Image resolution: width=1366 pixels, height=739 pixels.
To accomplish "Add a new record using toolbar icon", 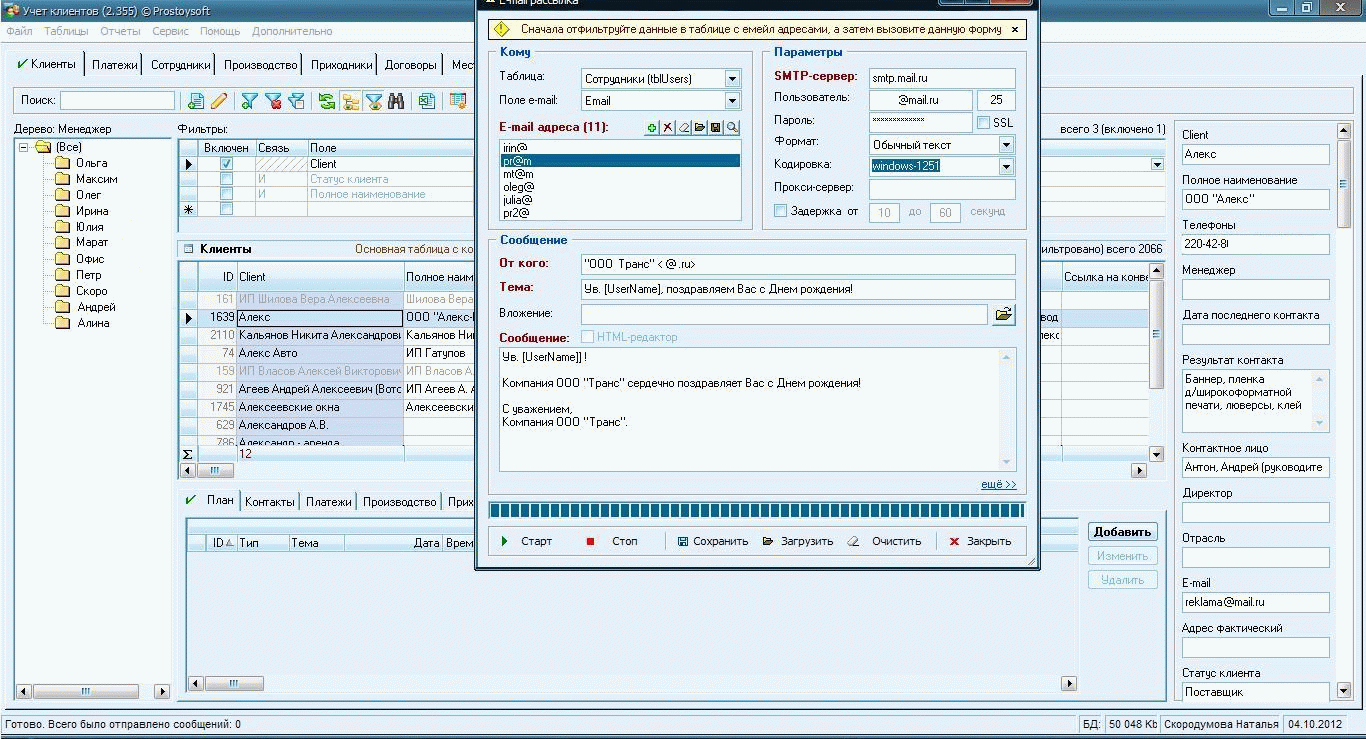I will pos(196,101).
